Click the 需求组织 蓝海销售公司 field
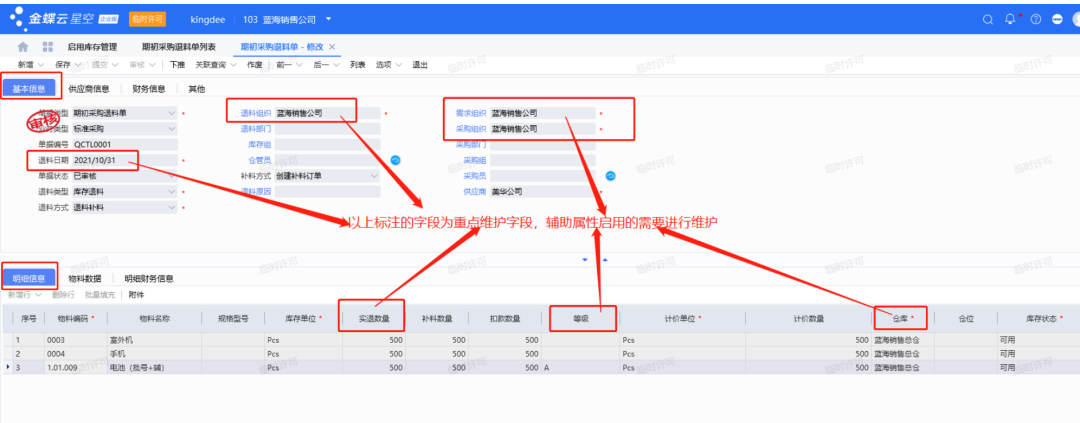1080x423 pixels. (543, 112)
